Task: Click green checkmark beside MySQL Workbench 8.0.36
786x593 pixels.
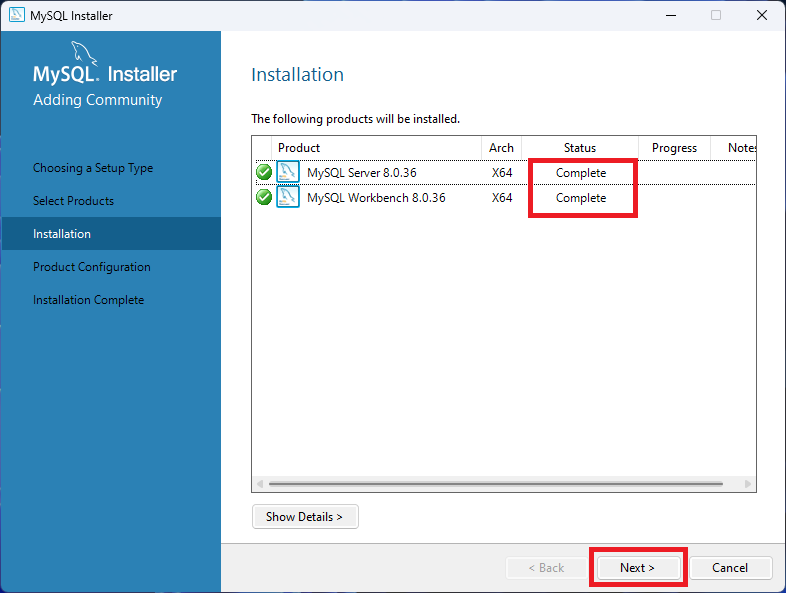Action: point(264,197)
